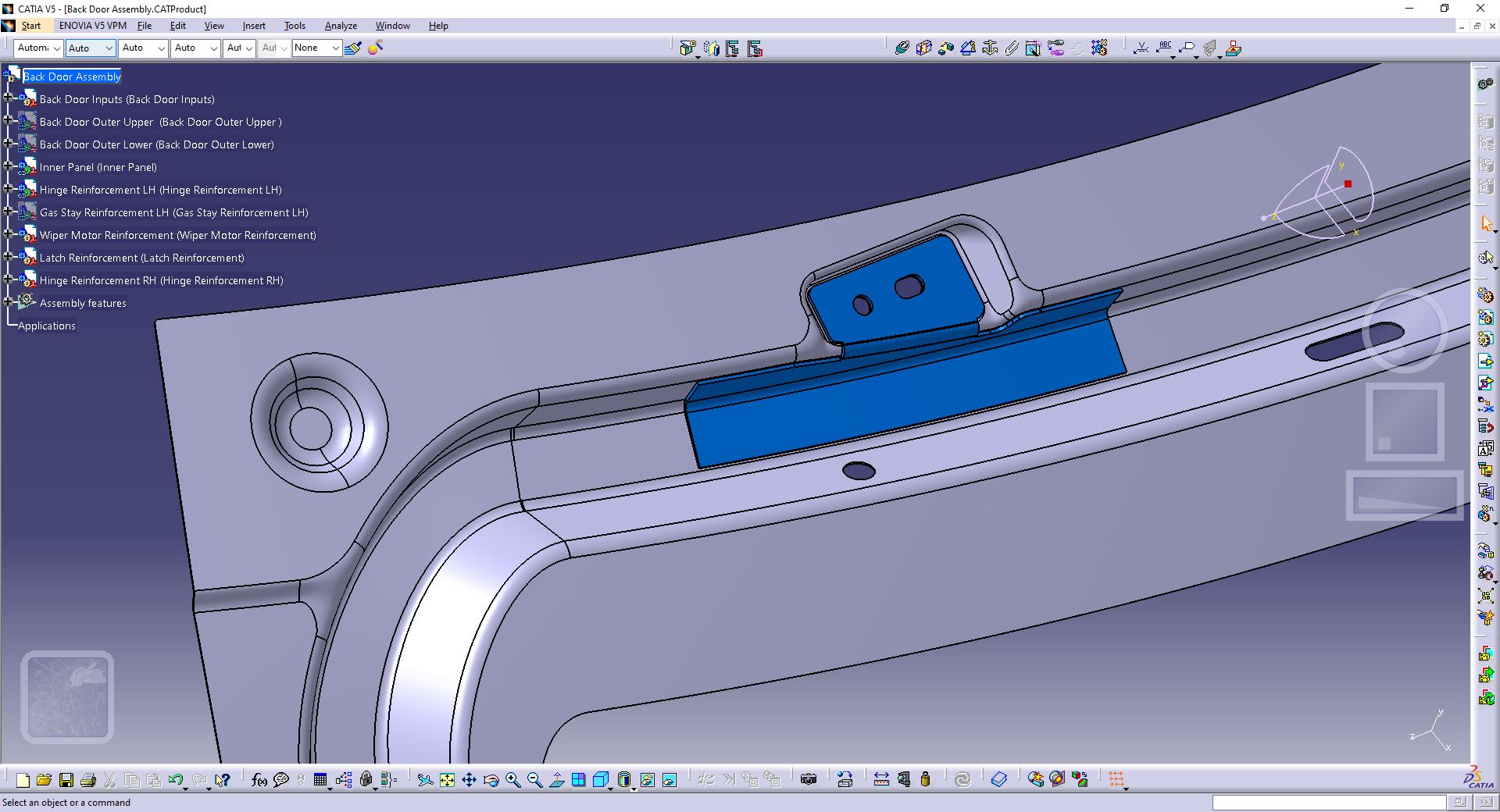Screen dimensions: 1500x812
Task: Toggle the Multi-View quad layout icon
Action: [578, 779]
